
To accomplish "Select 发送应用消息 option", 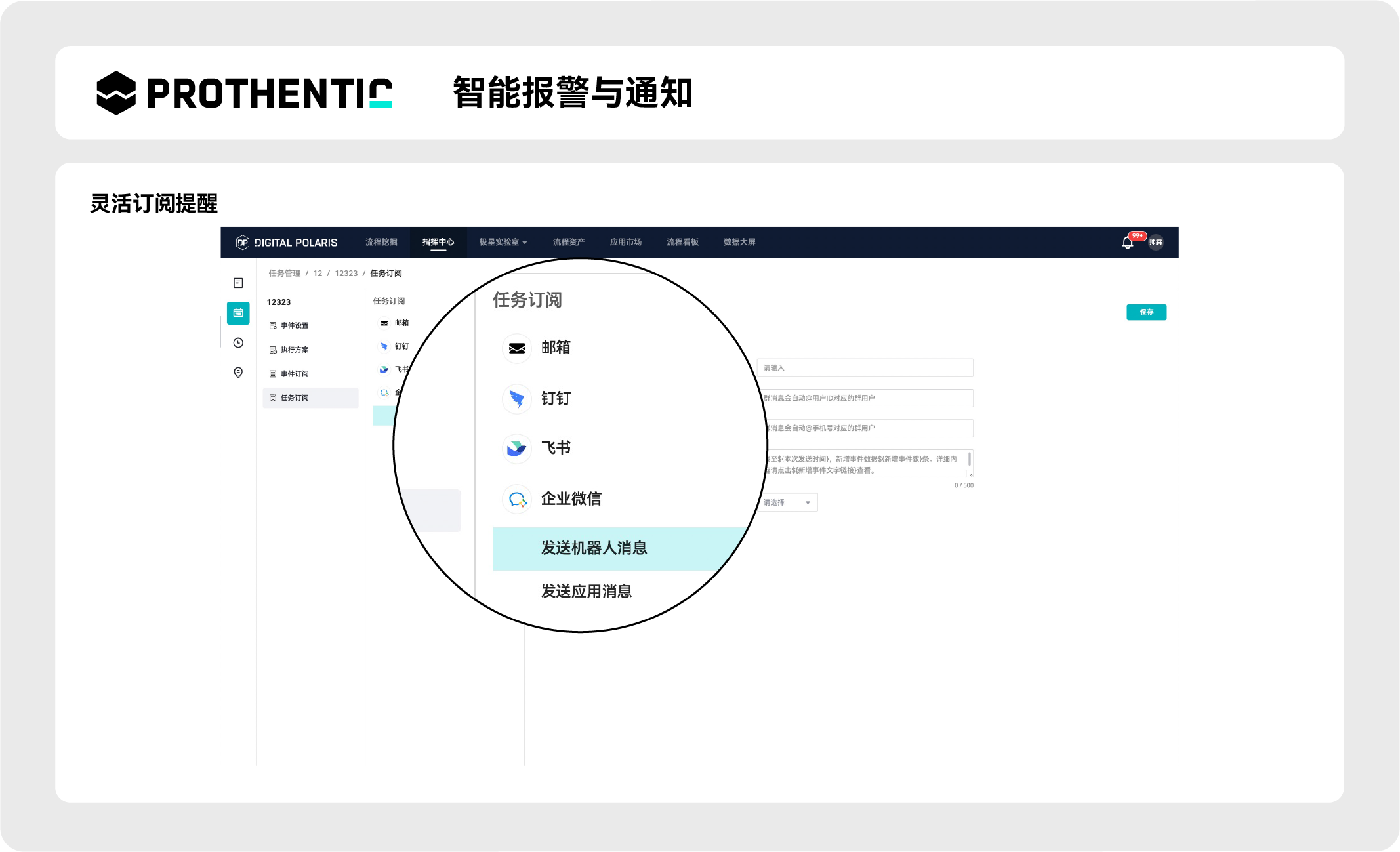I will coord(586,591).
